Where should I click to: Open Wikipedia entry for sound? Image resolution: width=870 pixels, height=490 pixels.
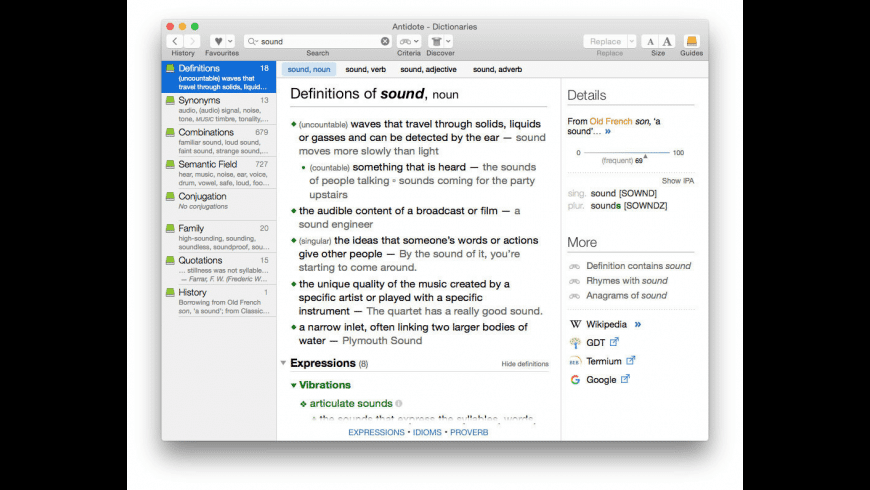tap(606, 325)
